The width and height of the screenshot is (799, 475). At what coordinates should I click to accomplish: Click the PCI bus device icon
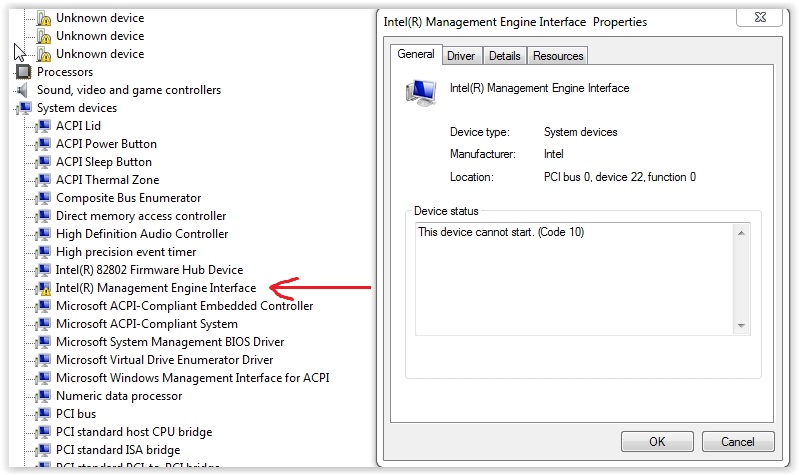click(44, 414)
